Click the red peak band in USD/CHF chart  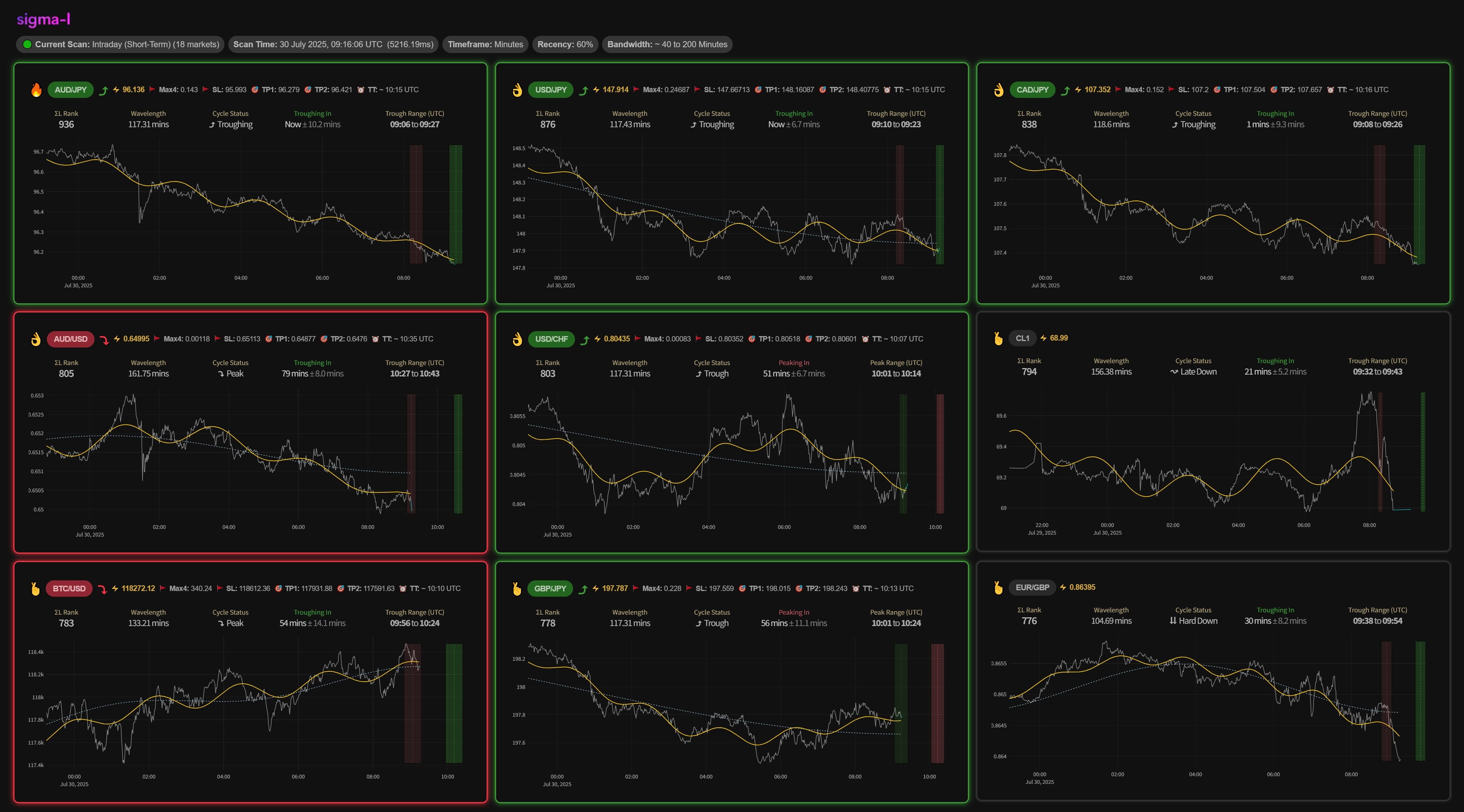[940, 453]
